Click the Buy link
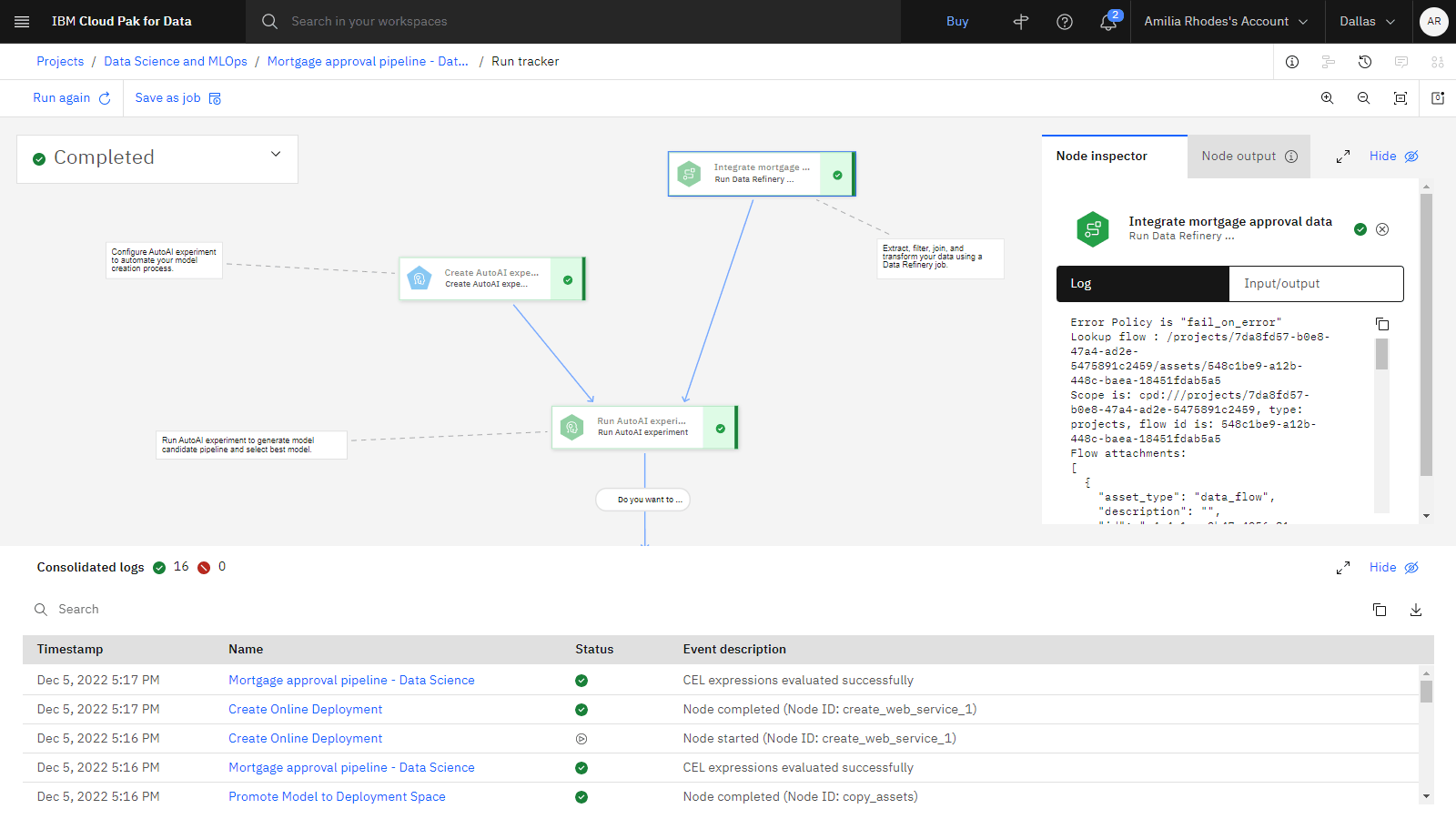The image size is (1456, 819). [x=957, y=21]
